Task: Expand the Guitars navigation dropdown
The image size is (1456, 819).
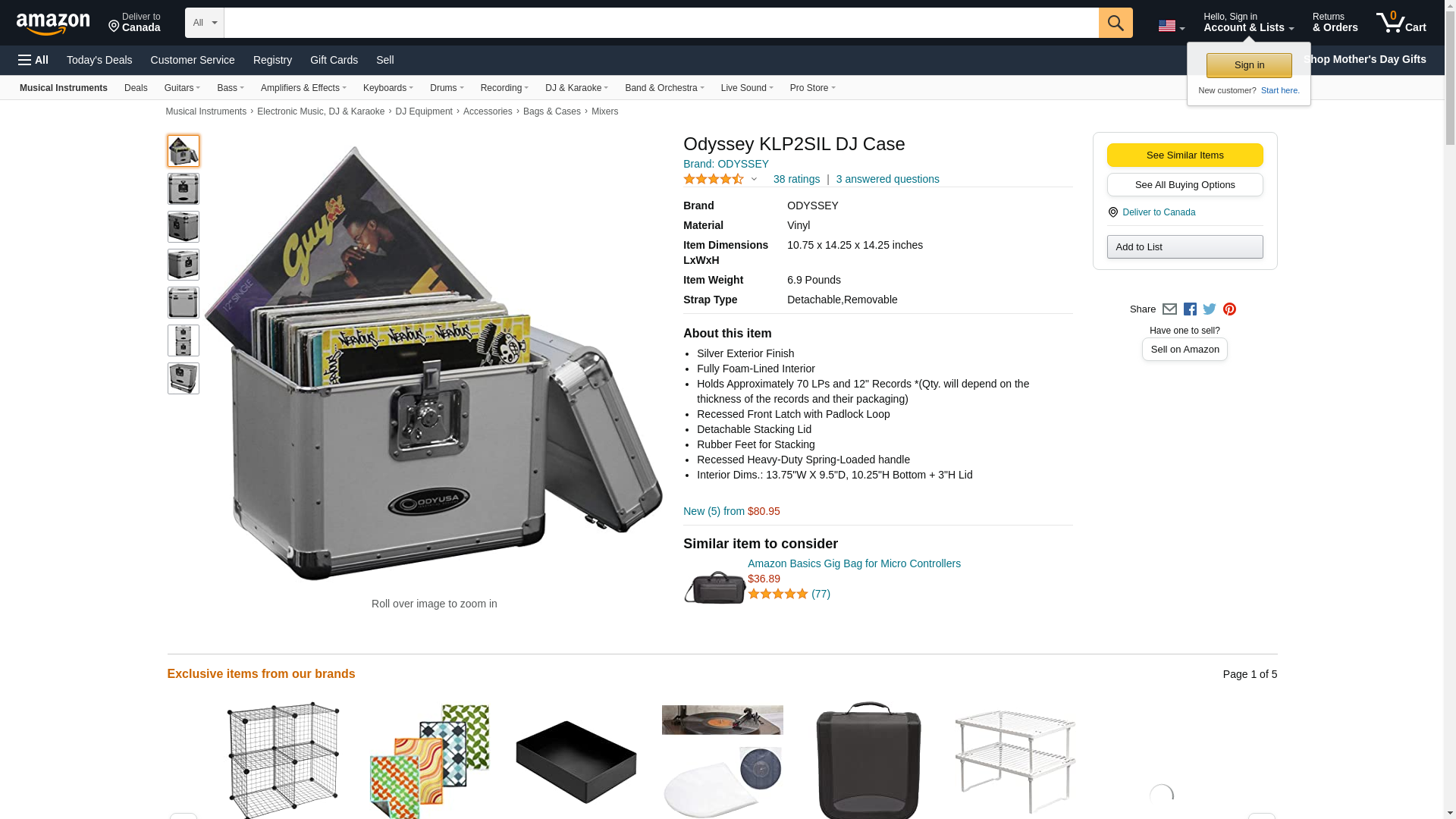Action: [x=182, y=88]
